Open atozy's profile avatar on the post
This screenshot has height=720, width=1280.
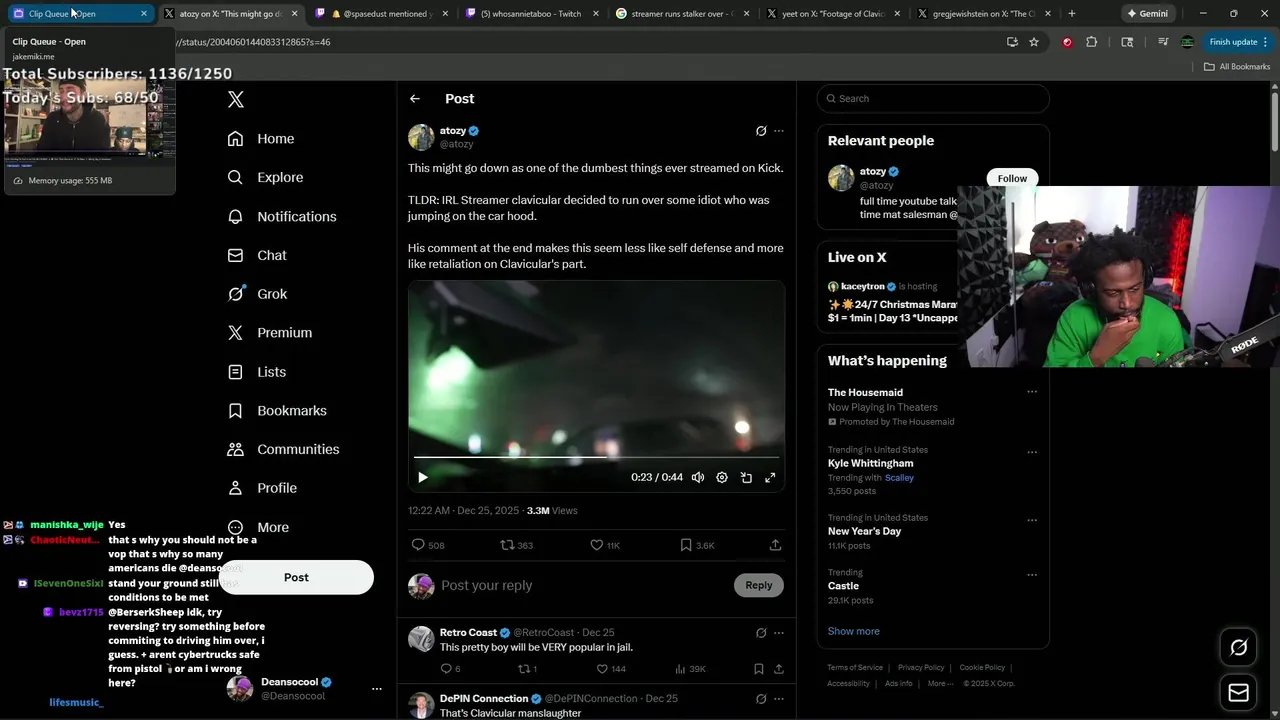point(421,137)
